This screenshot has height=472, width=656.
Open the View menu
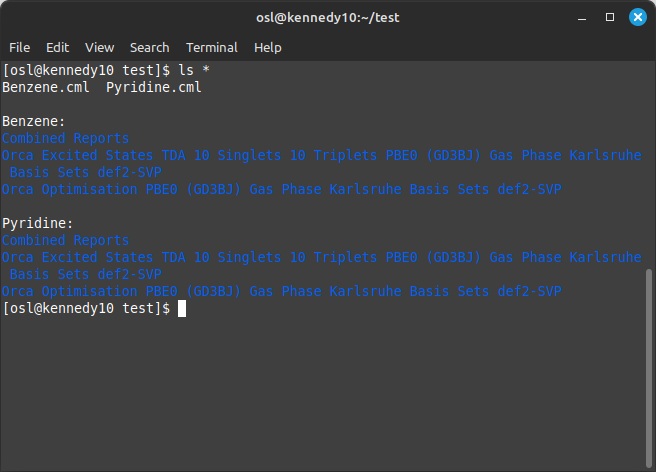100,48
